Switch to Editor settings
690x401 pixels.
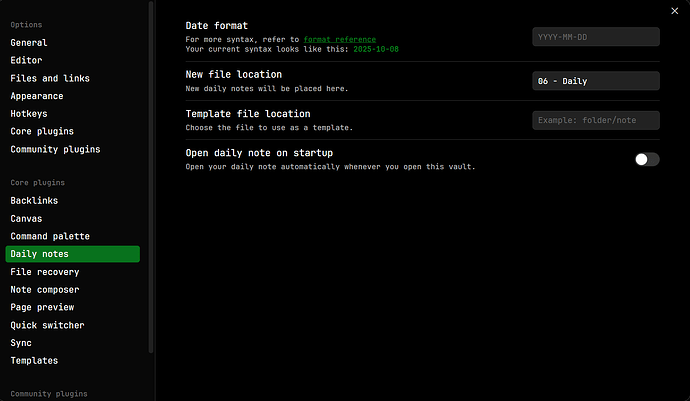point(26,61)
